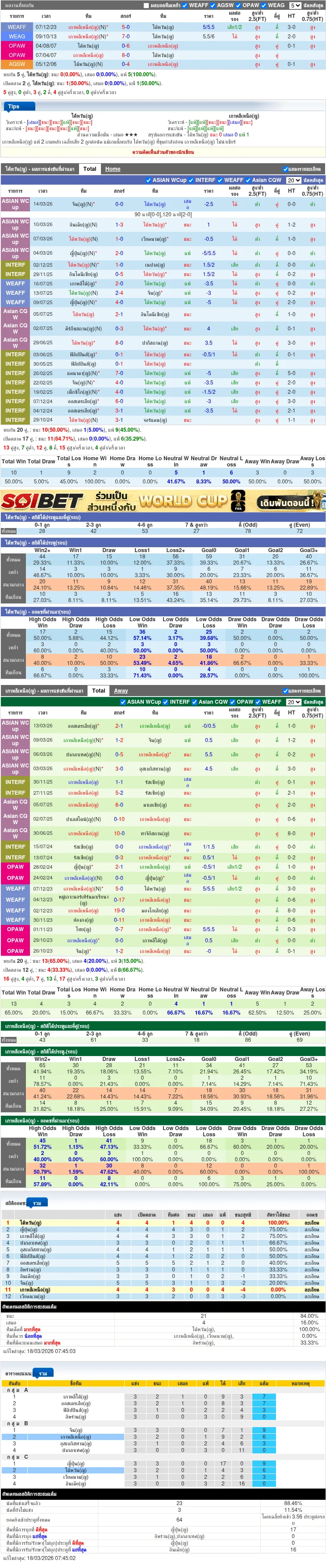Open the 5-0 score in the 07/12/23 head-to-head row
Viewport: 326px width, 1568px height.
tap(125, 27)
